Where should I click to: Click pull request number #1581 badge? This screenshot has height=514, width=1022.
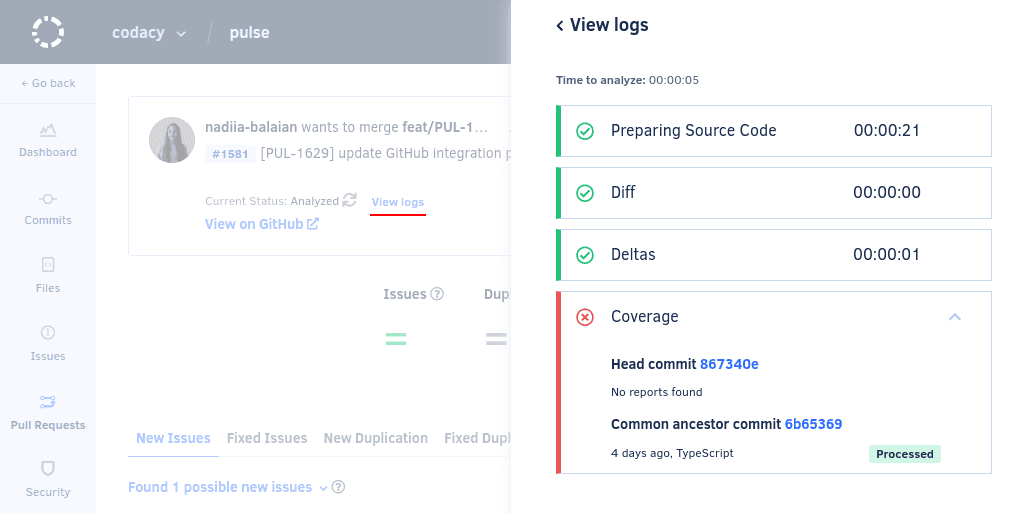[230, 154]
